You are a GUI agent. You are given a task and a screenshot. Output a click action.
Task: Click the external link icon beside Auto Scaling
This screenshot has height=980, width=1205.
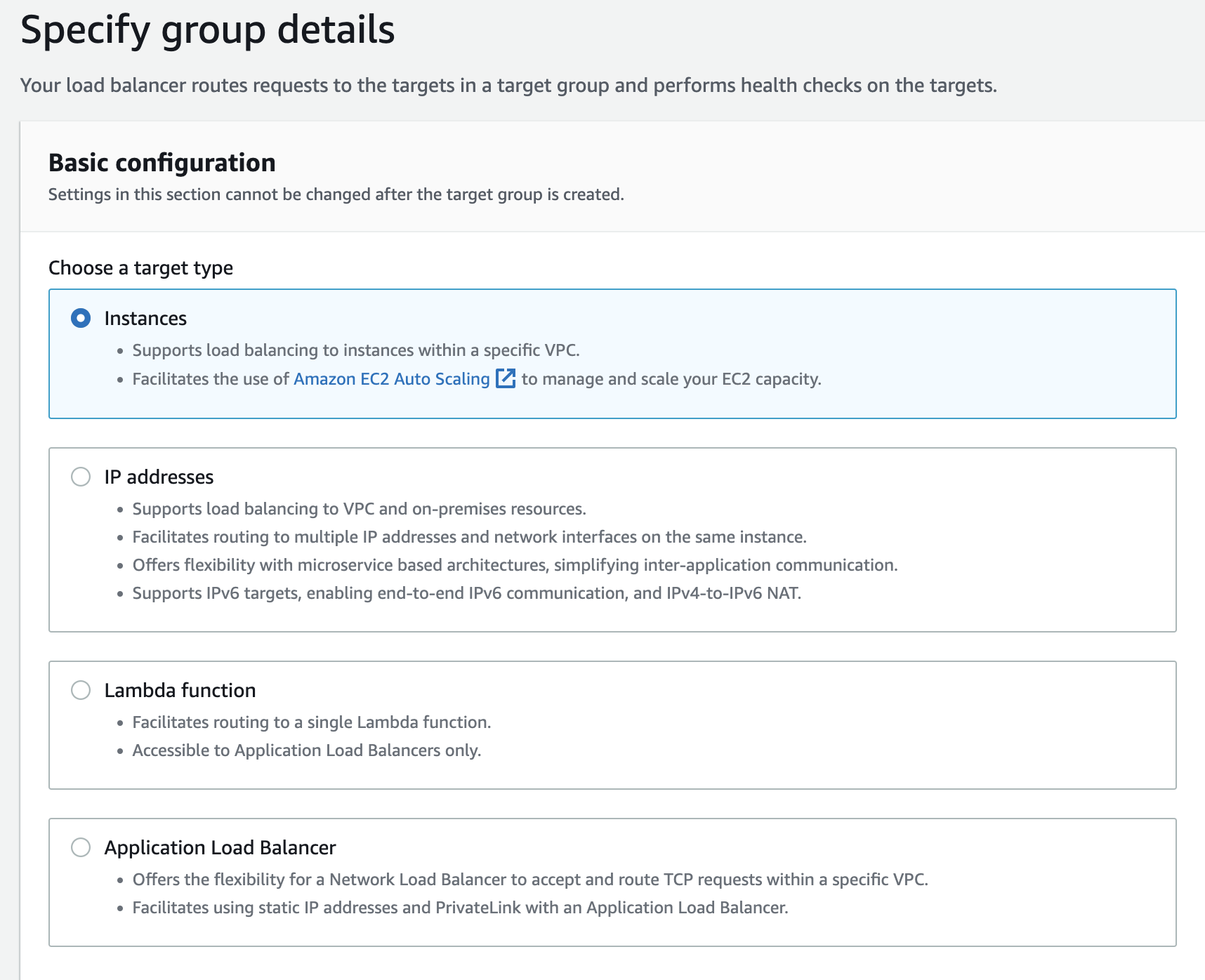(506, 378)
